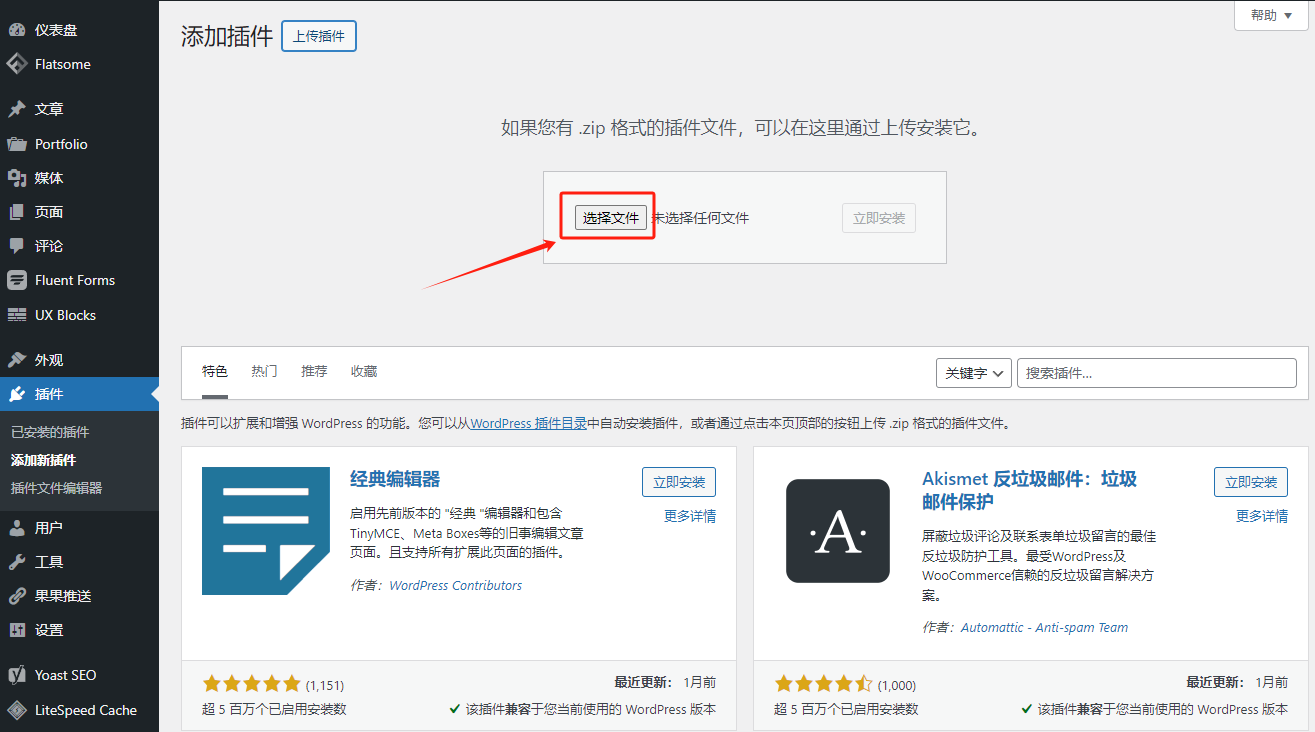The height and width of the screenshot is (732, 1315).
Task: Switch to the 热门 plugins tab
Action: (x=263, y=371)
